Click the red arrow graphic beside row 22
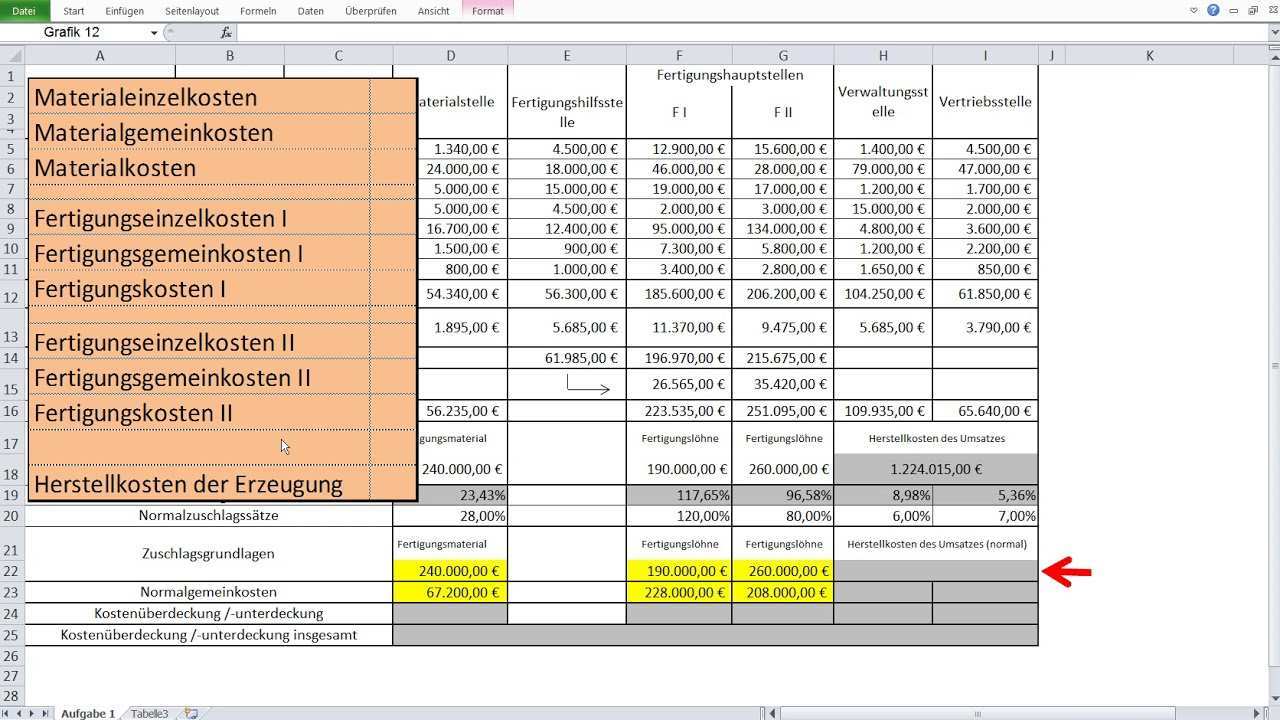The height and width of the screenshot is (720, 1280). (1066, 572)
